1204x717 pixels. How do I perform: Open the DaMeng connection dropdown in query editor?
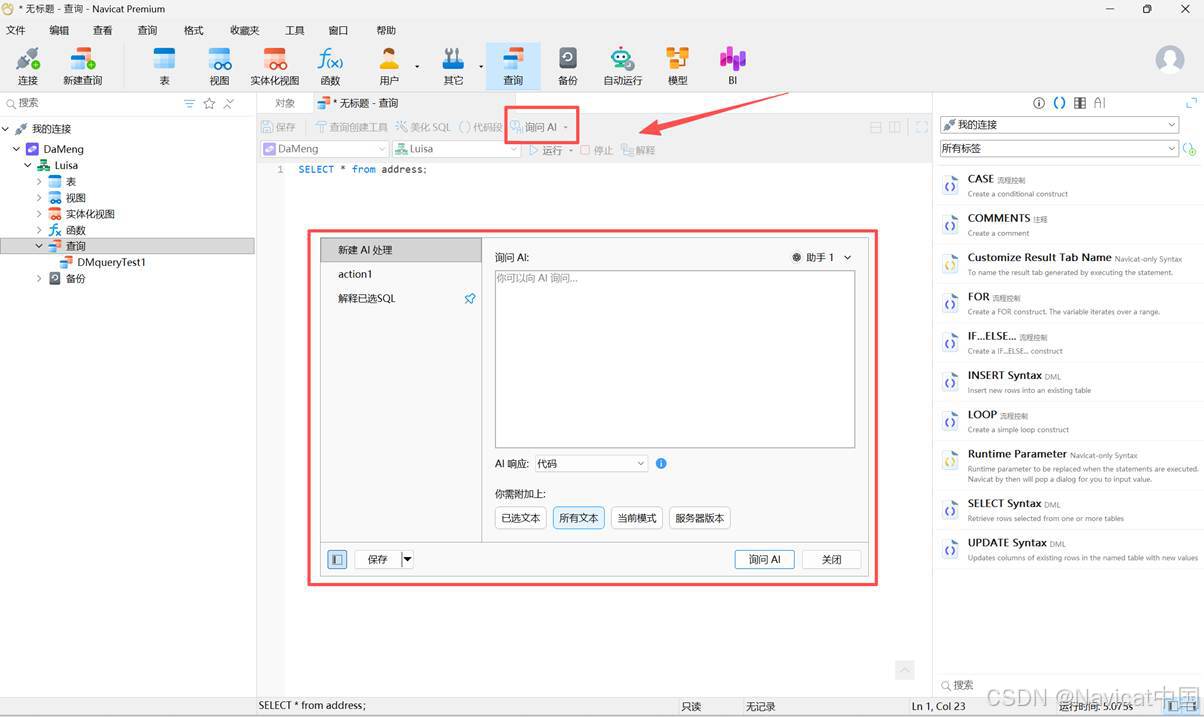tap(324, 149)
